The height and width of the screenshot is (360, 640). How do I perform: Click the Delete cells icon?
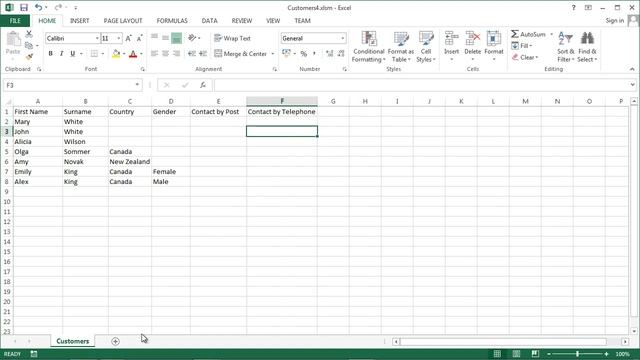coord(473,39)
